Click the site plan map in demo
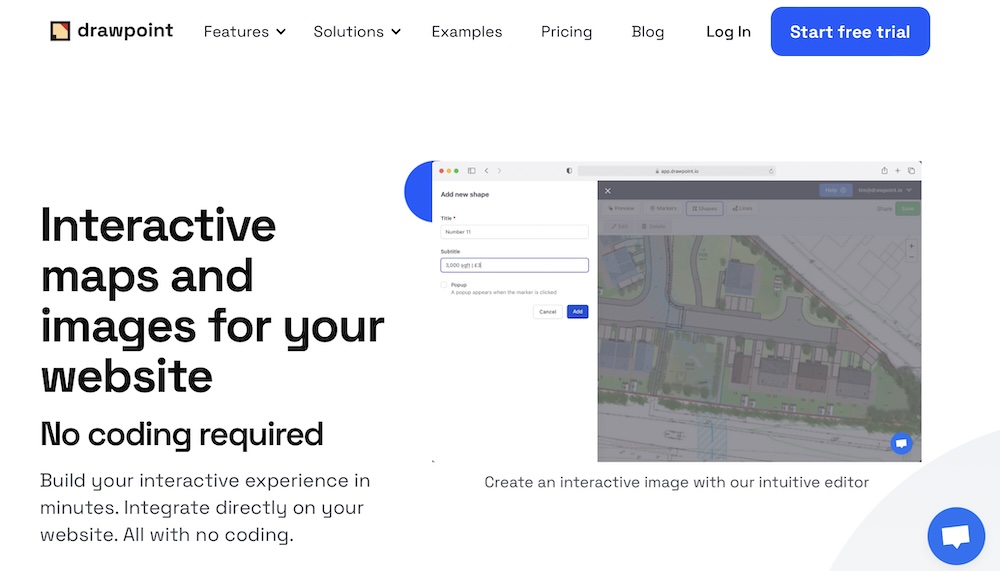Viewport: 1000px width, 571px height. (x=759, y=348)
